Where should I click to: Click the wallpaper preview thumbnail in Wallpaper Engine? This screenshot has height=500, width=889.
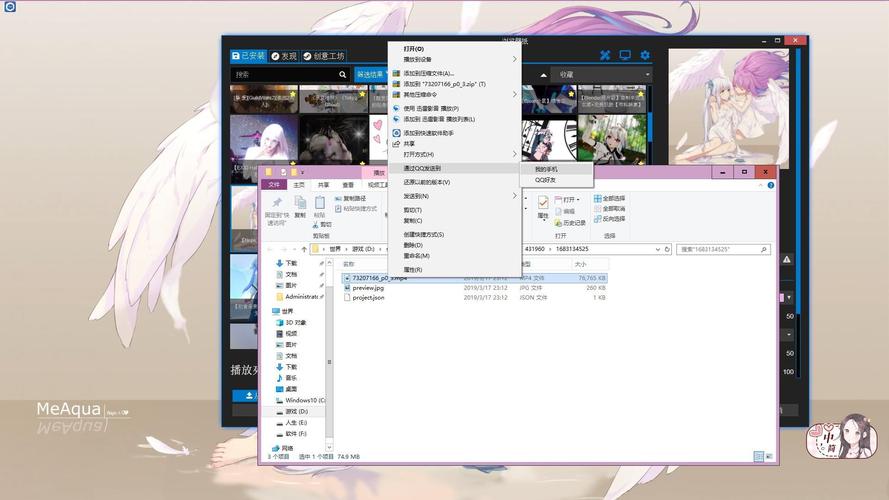coord(729,109)
